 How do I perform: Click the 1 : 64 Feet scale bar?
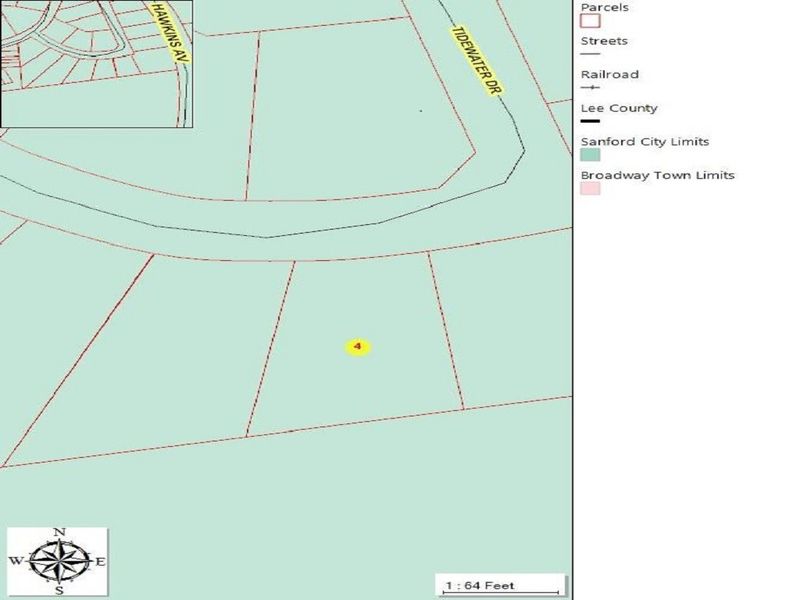pos(501,586)
